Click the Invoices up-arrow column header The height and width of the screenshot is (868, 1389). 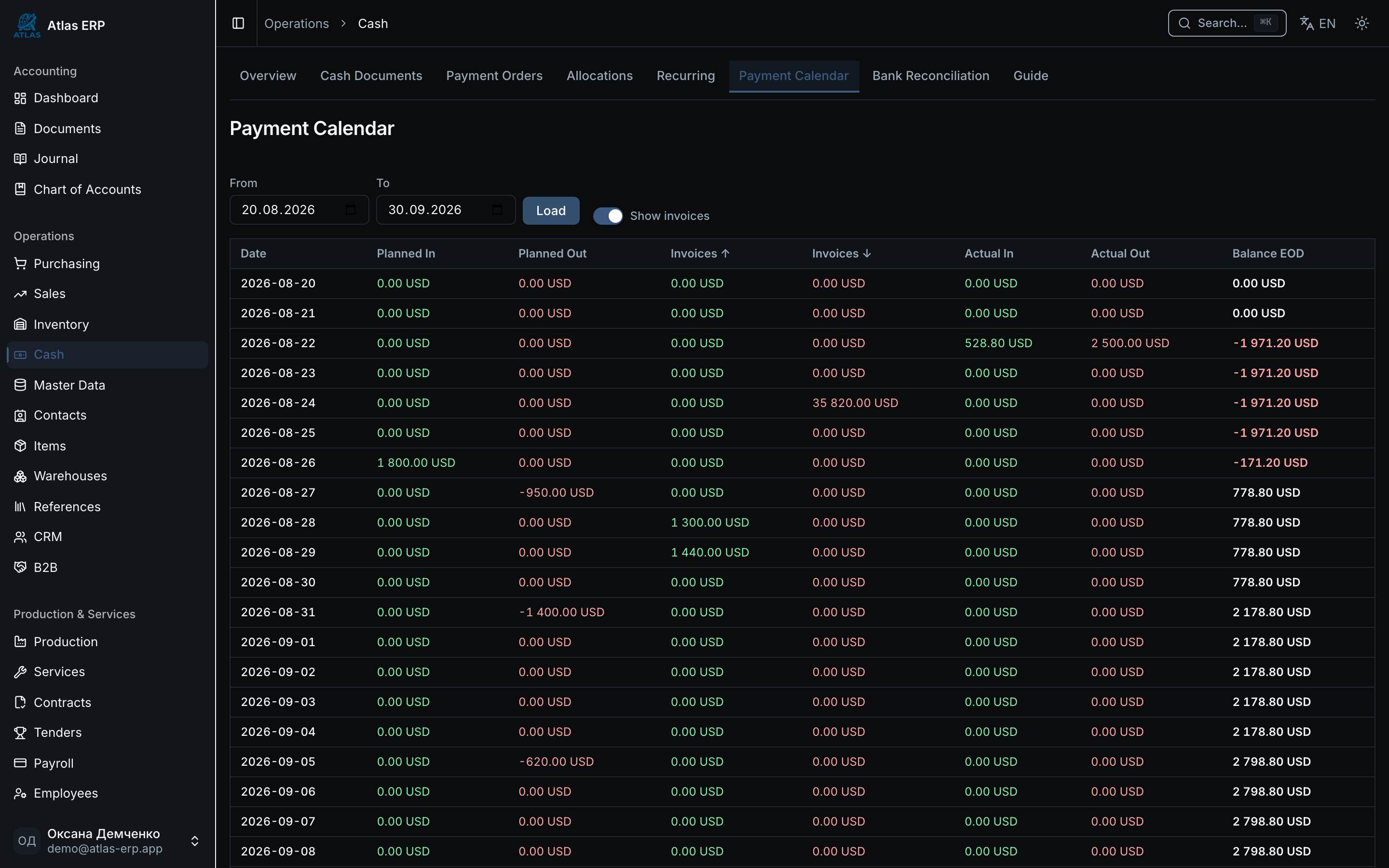(x=700, y=254)
